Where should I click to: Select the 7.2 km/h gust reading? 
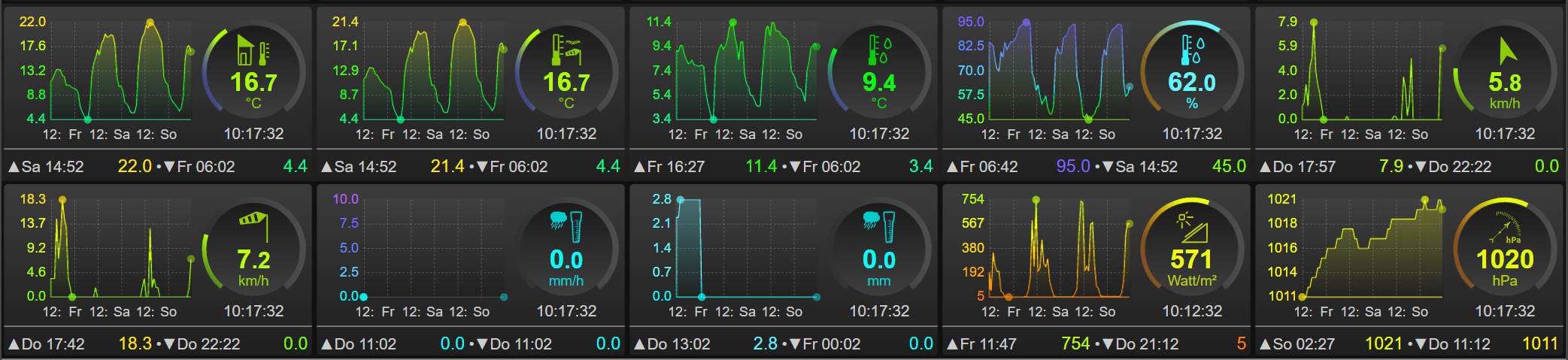253,259
